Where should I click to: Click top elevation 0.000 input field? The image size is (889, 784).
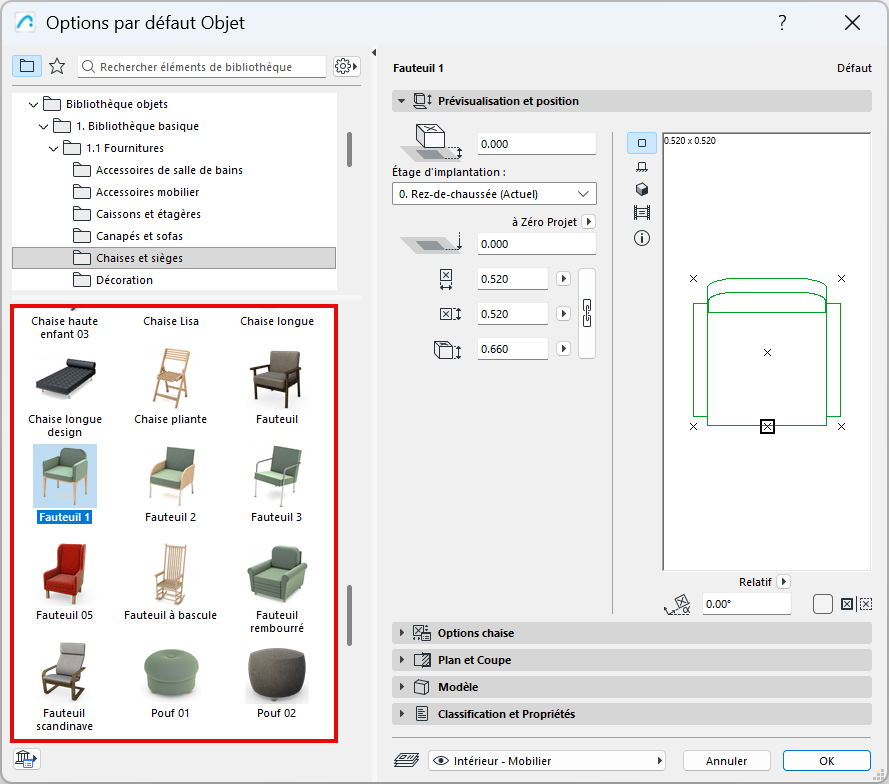tap(536, 144)
